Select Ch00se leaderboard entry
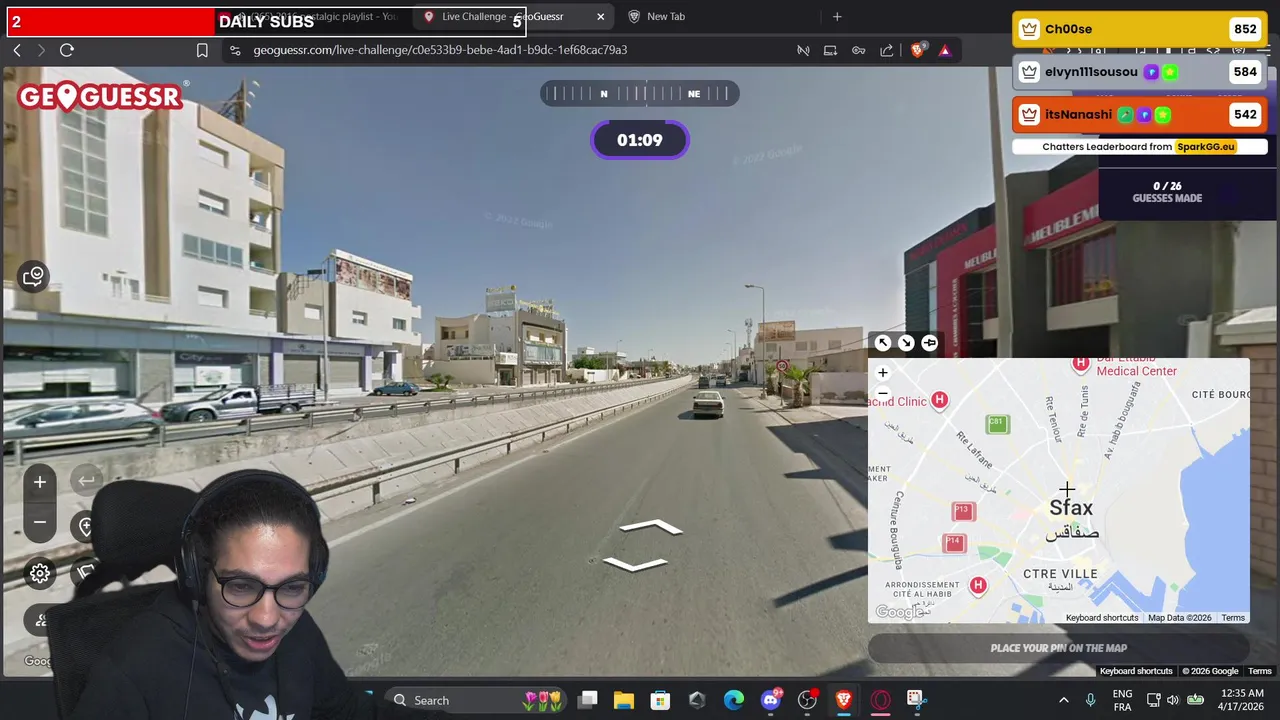 (1140, 29)
